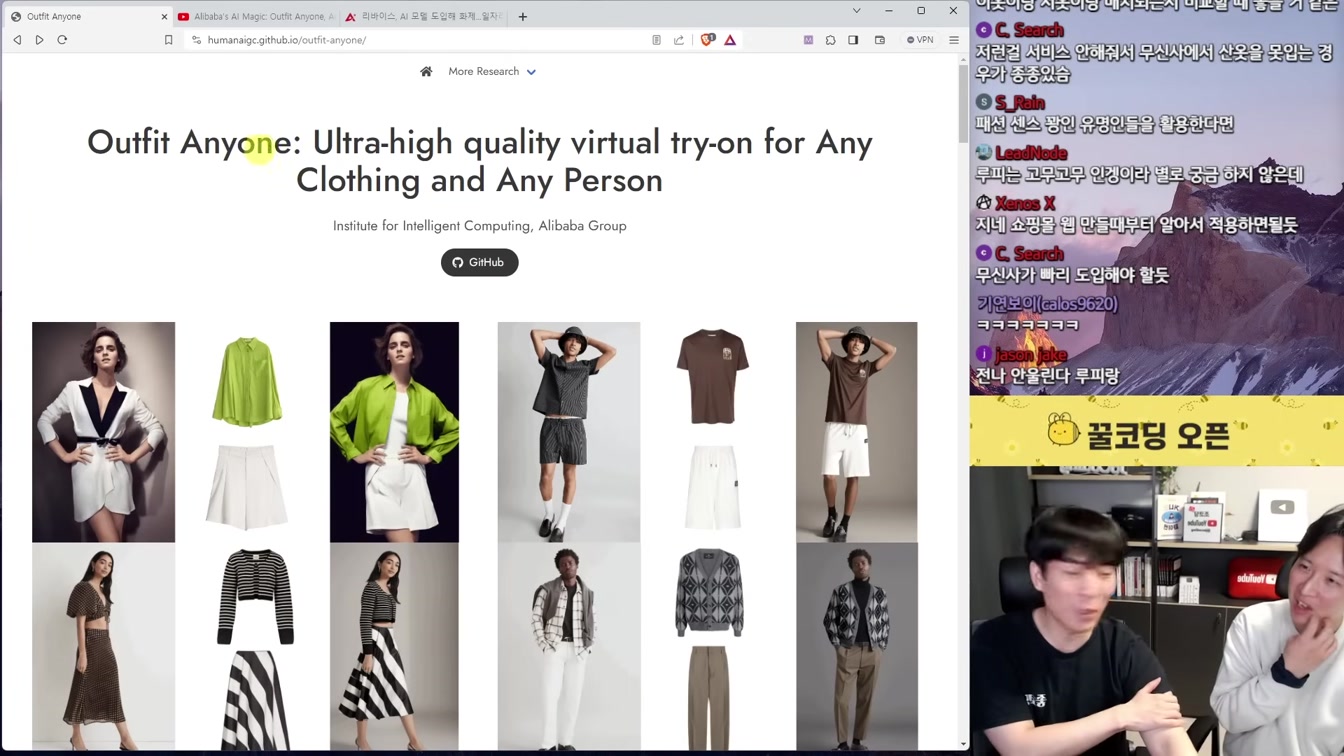Screen dimensions: 1344x756
Task: Reload the Outfit Anyone page
Action: coord(62,40)
